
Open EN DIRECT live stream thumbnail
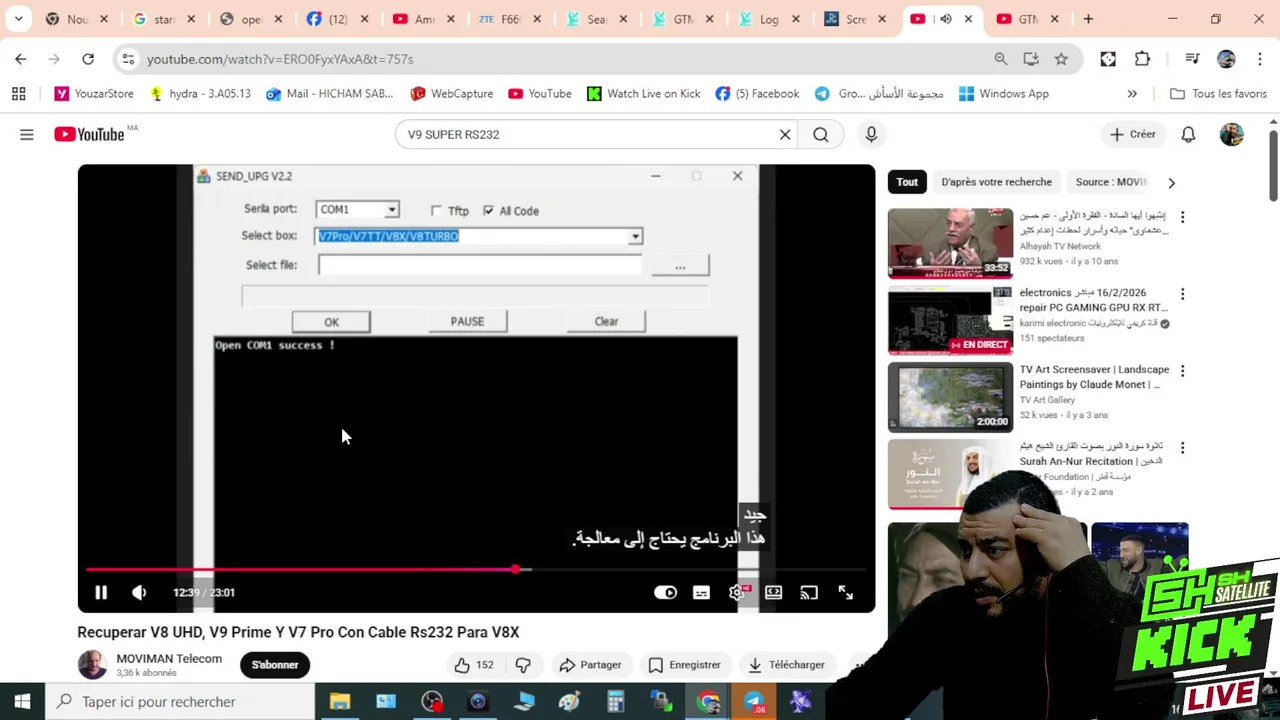[x=950, y=320]
